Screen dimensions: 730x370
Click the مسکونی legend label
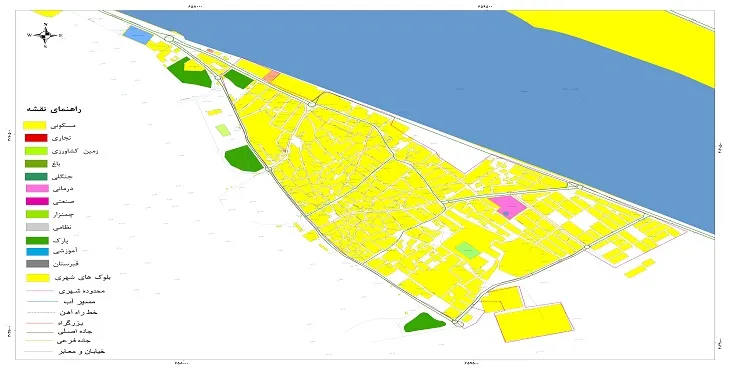tap(64, 126)
